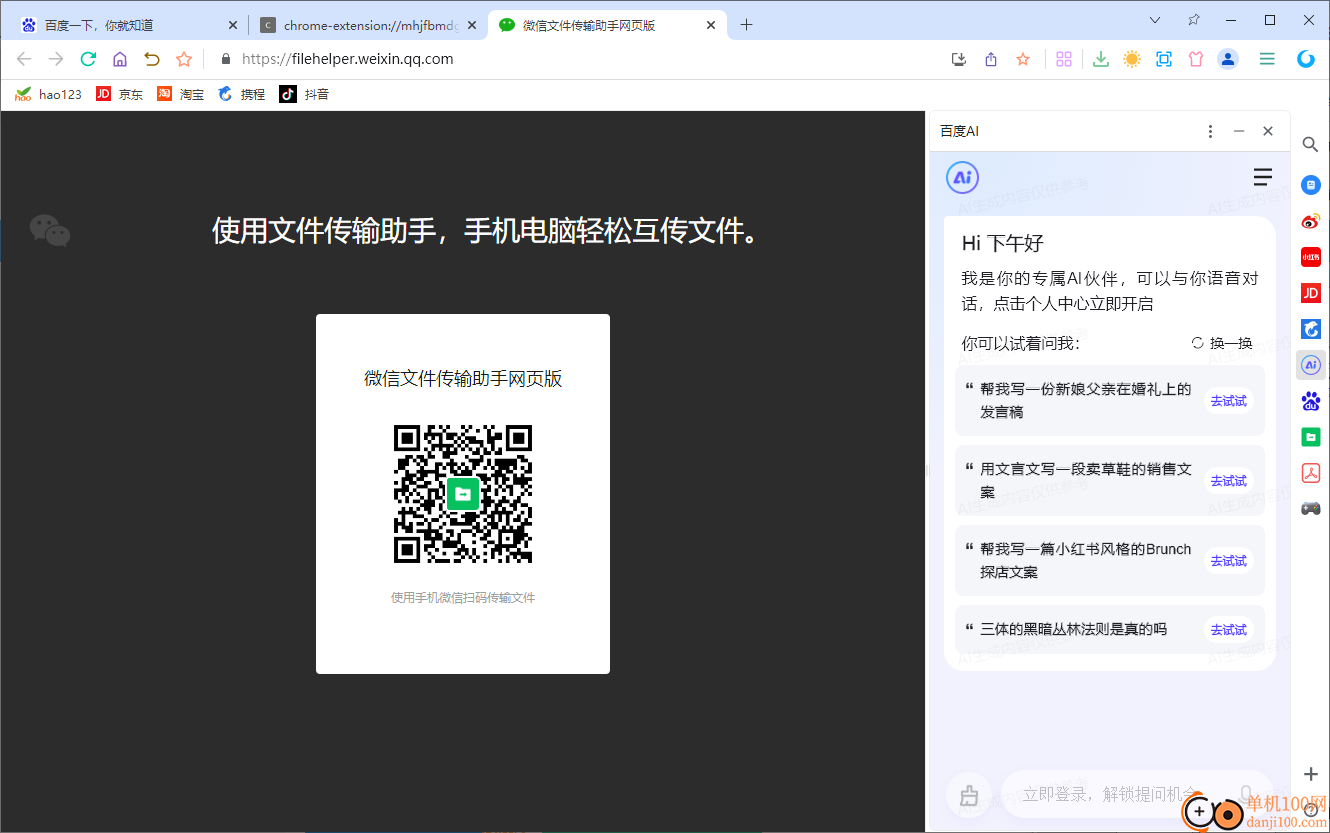The width and height of the screenshot is (1330, 833).
Task: Expand the tab list chevron in title bar
Action: 1155,19
